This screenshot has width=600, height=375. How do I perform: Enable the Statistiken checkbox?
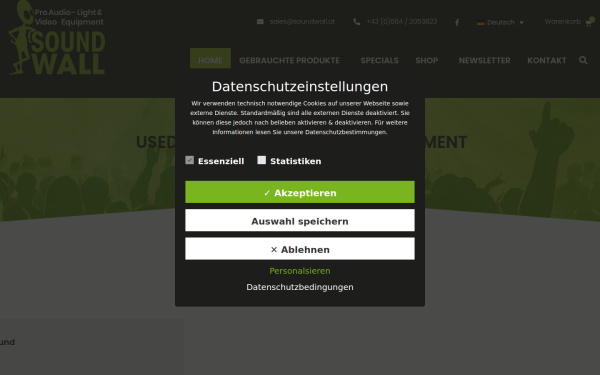pyautogui.click(x=262, y=160)
